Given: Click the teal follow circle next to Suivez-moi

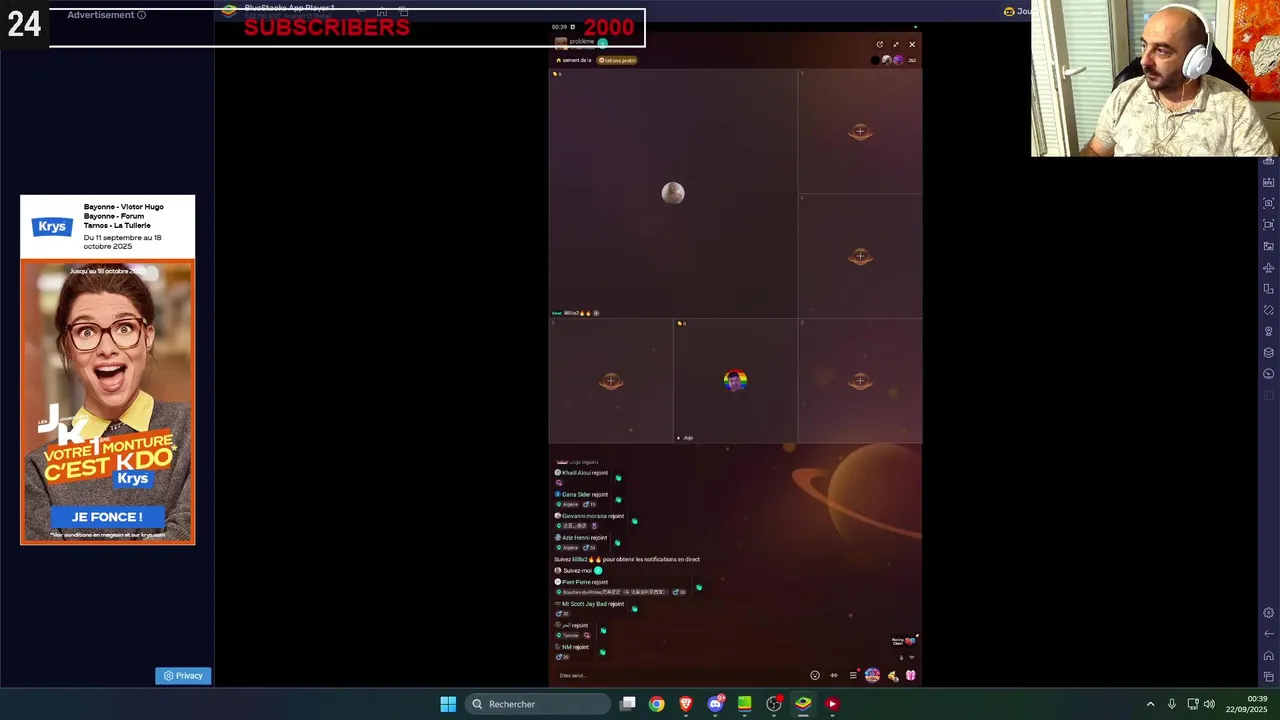Looking at the screenshot, I should (x=598, y=570).
